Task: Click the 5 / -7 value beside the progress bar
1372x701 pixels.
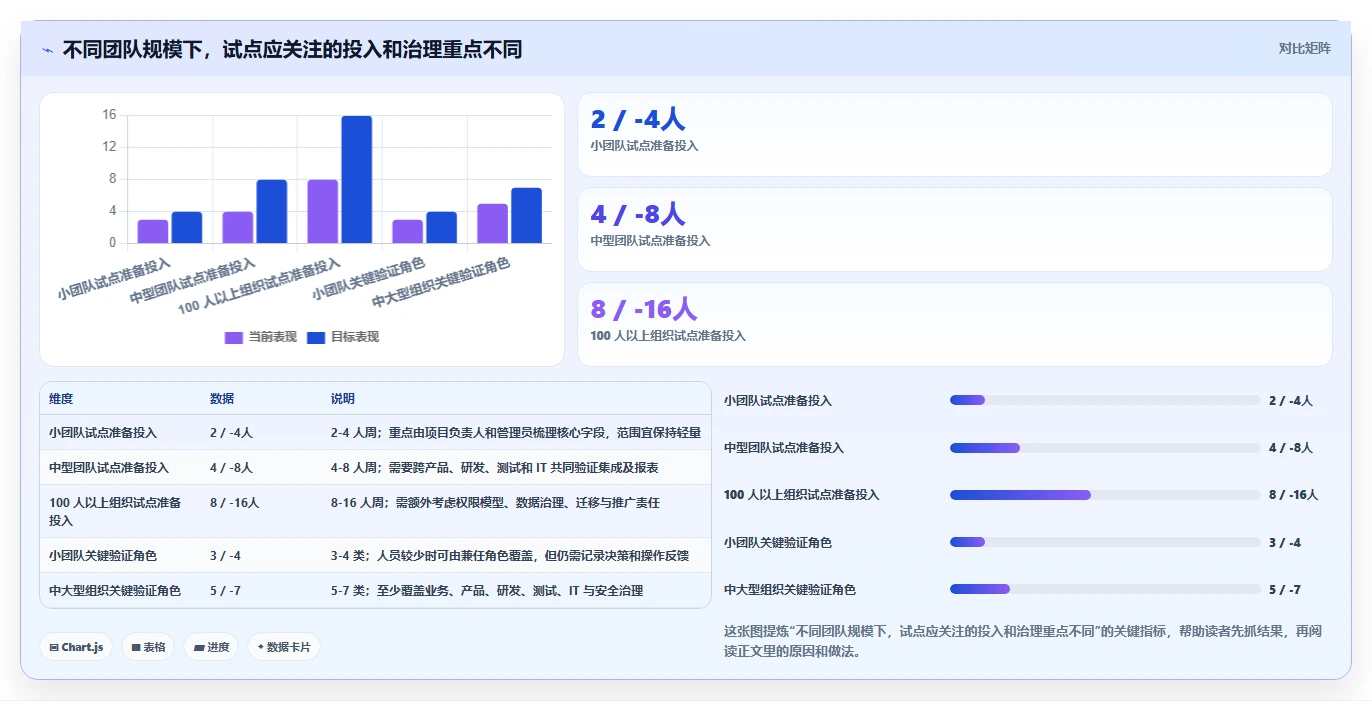Action: click(x=1285, y=589)
